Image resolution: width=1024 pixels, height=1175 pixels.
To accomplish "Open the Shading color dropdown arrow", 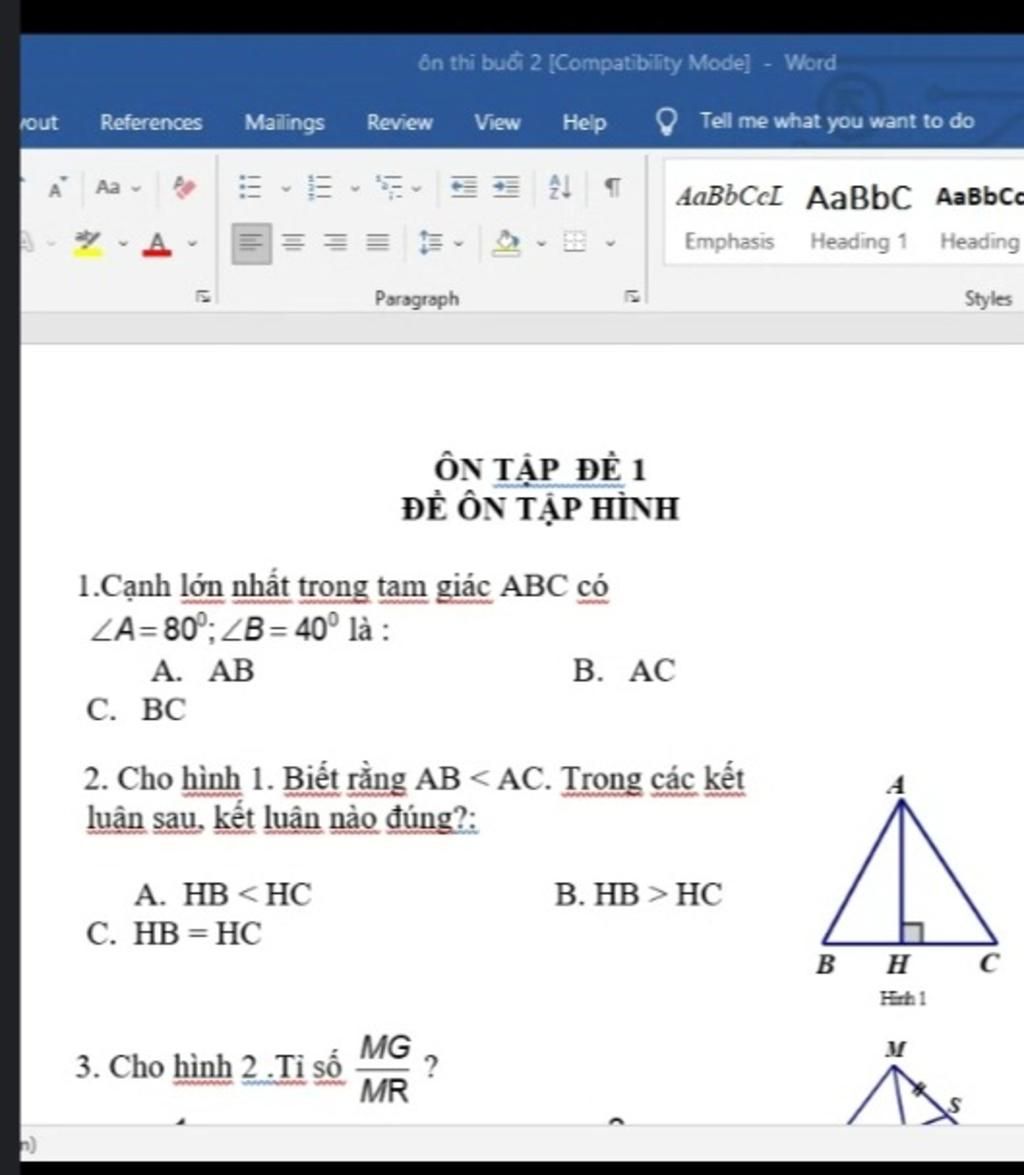I will point(541,244).
